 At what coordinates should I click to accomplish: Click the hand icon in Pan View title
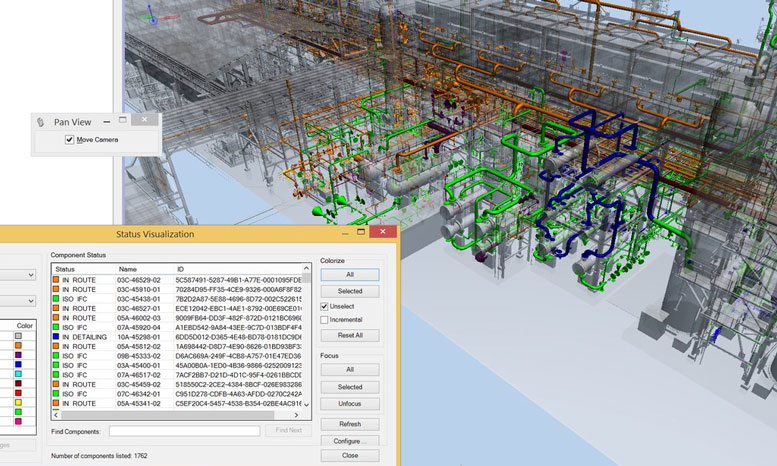pyautogui.click(x=41, y=121)
